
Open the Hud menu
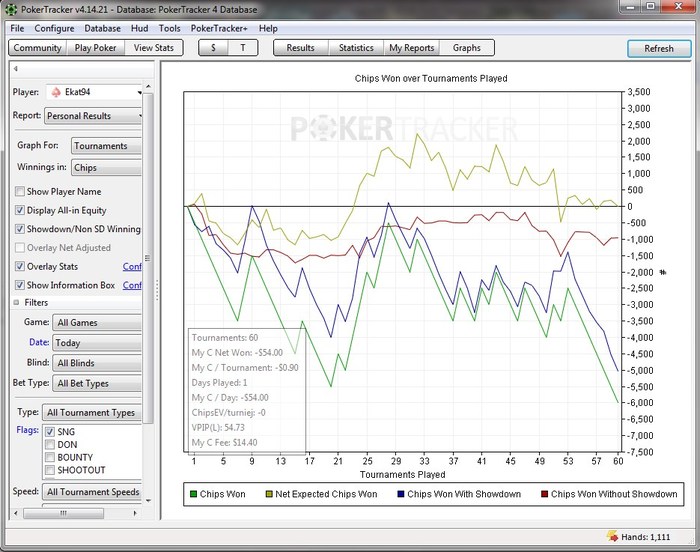[x=139, y=28]
